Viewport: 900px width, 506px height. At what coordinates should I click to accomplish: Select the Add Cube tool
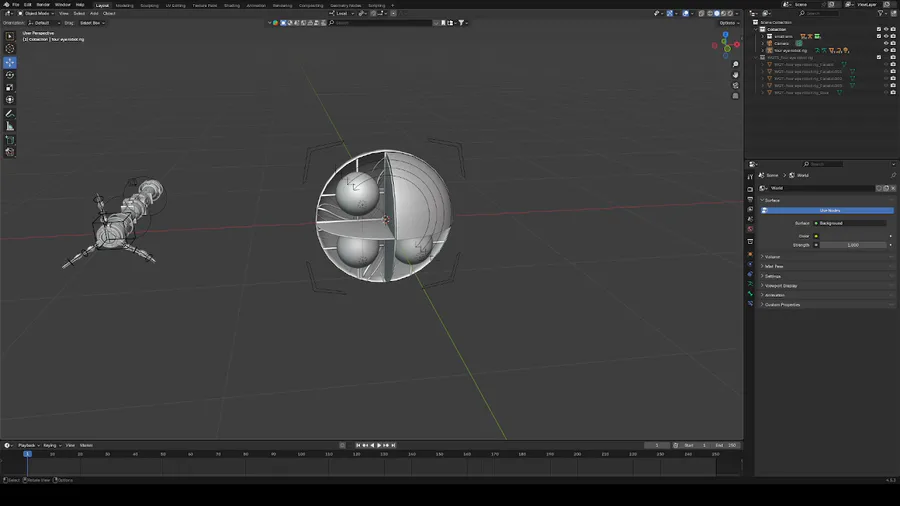[10, 139]
